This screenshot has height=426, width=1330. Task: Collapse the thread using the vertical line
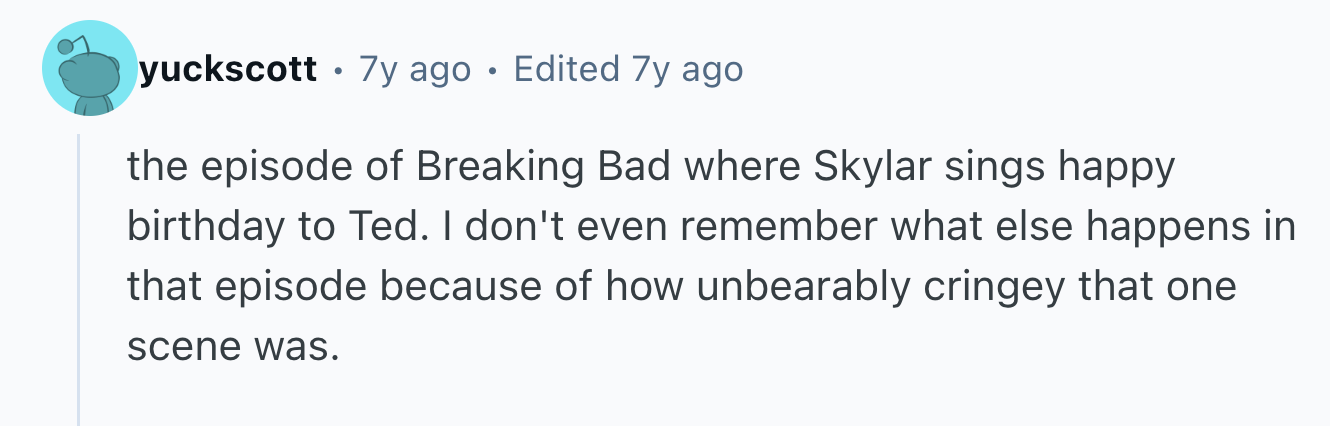(79, 280)
